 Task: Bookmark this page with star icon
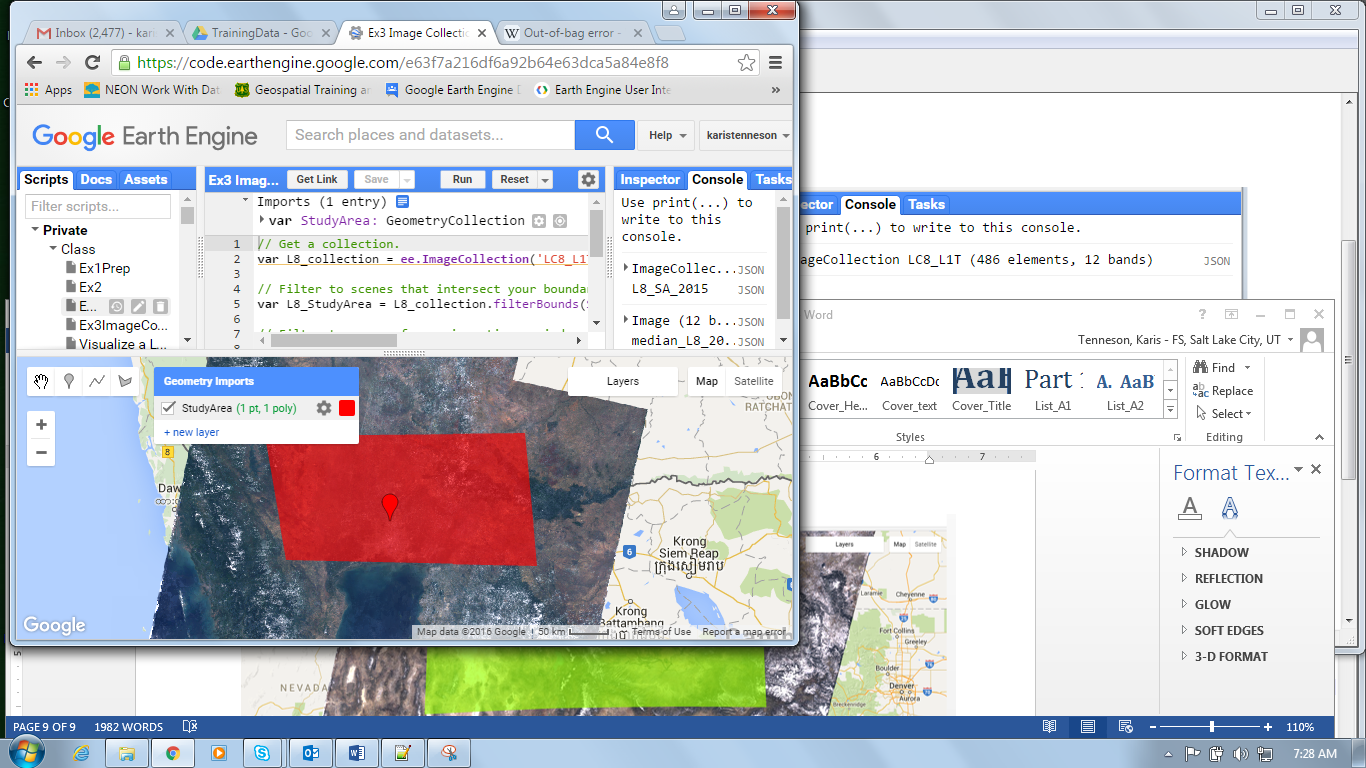746,62
